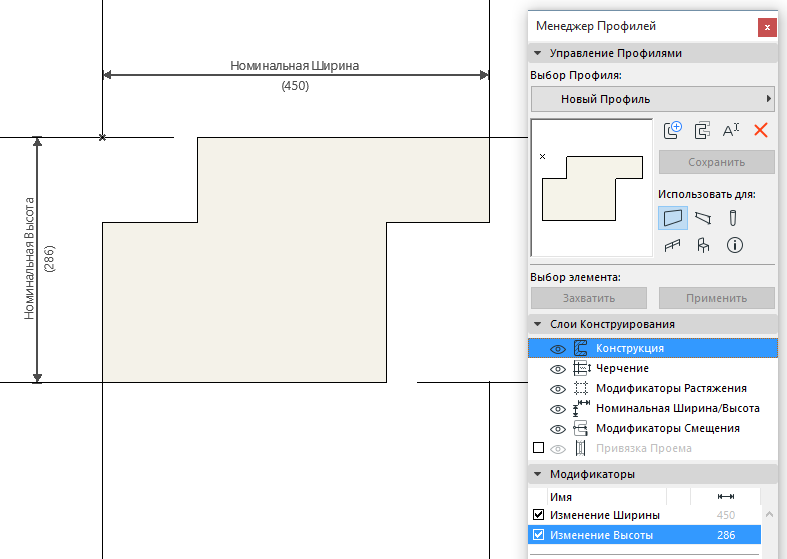Click the Изменение Ширины modifier name
Viewport: 787px width, 559px height.
point(605,515)
